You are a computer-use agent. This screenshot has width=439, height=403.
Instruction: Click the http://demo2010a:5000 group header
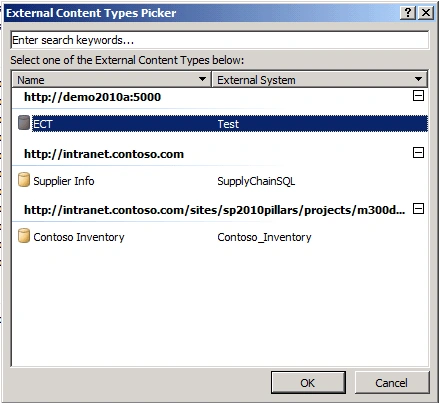click(92, 97)
